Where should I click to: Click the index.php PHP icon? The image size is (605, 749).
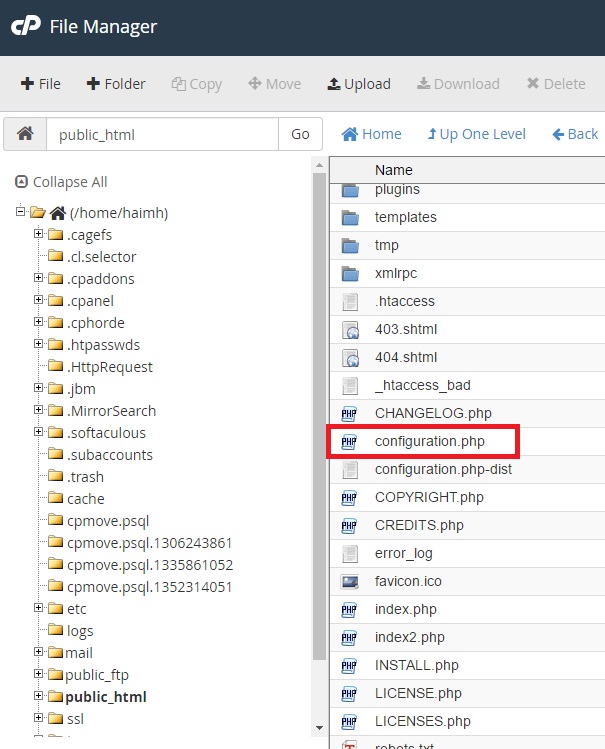pos(349,610)
